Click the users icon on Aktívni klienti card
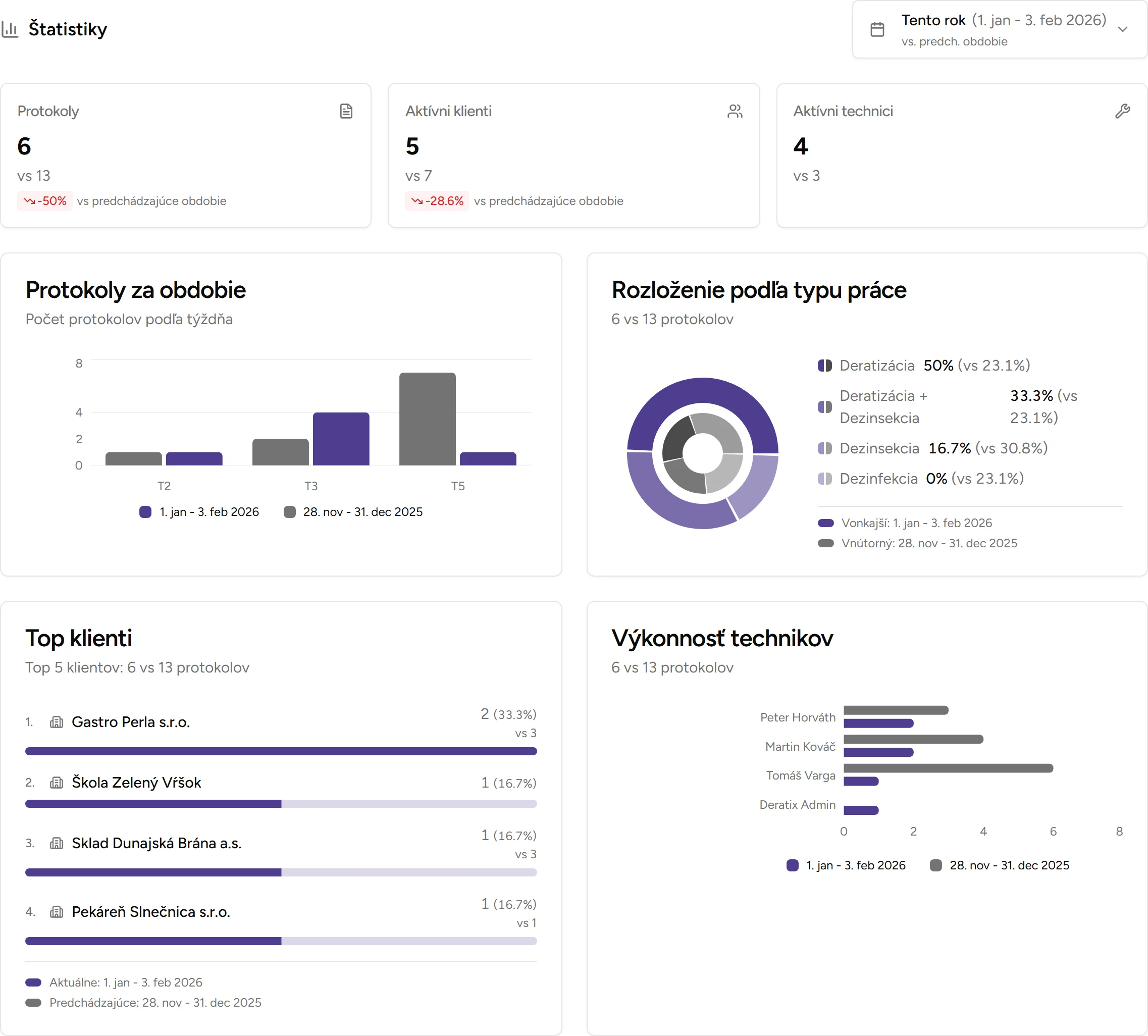 735,111
